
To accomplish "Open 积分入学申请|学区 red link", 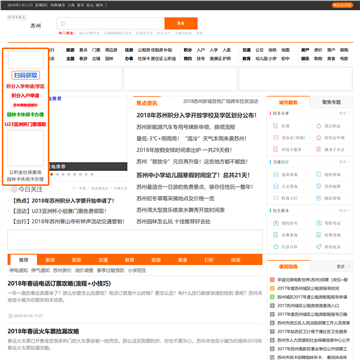I will coord(26,86).
